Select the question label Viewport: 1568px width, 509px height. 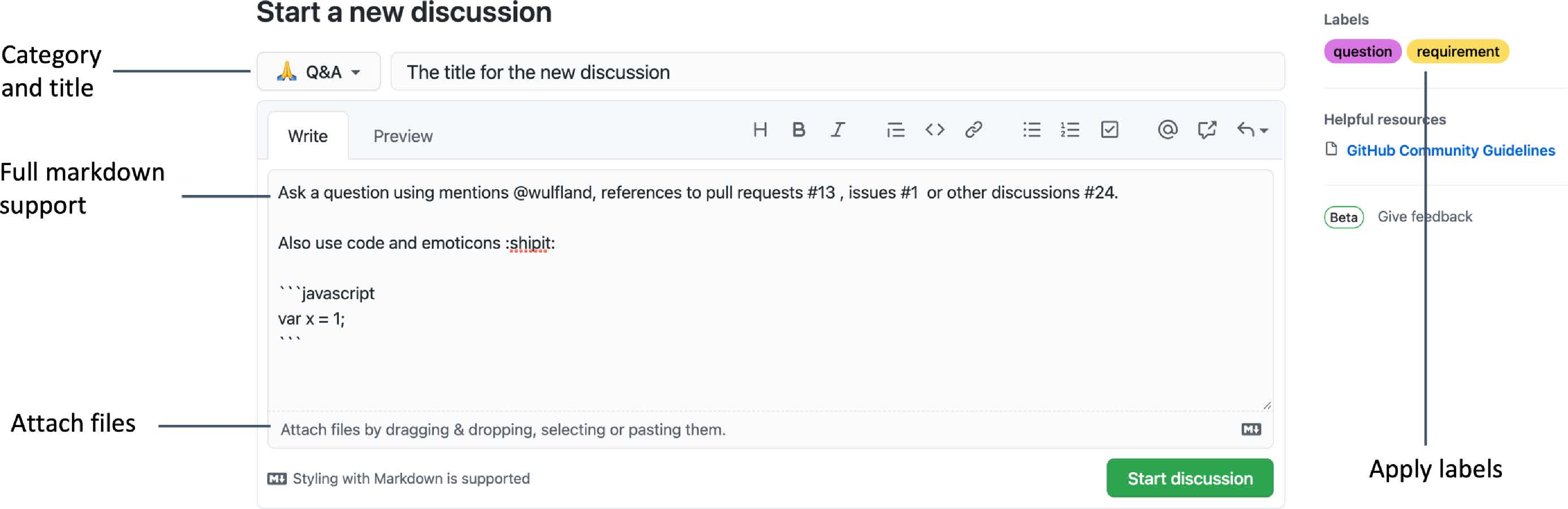point(1362,52)
